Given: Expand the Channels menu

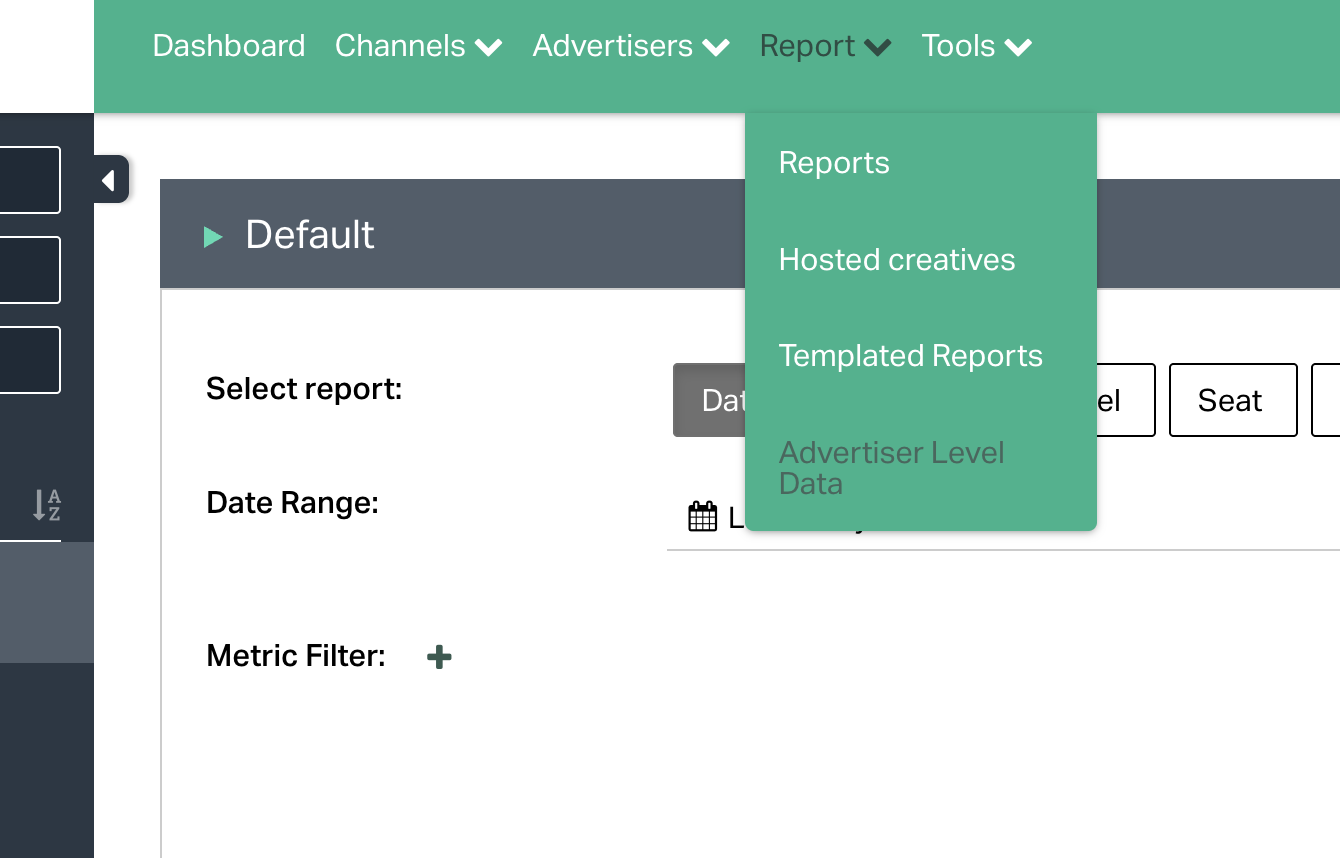Looking at the screenshot, I should tap(418, 46).
